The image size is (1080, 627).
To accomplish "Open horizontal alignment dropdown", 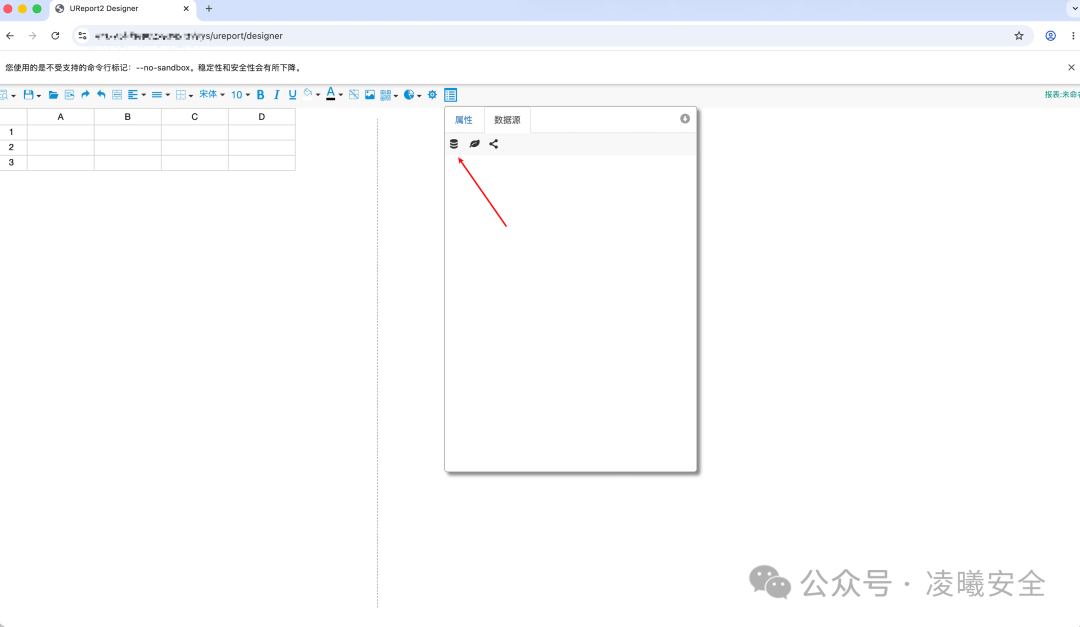I will tap(136, 95).
